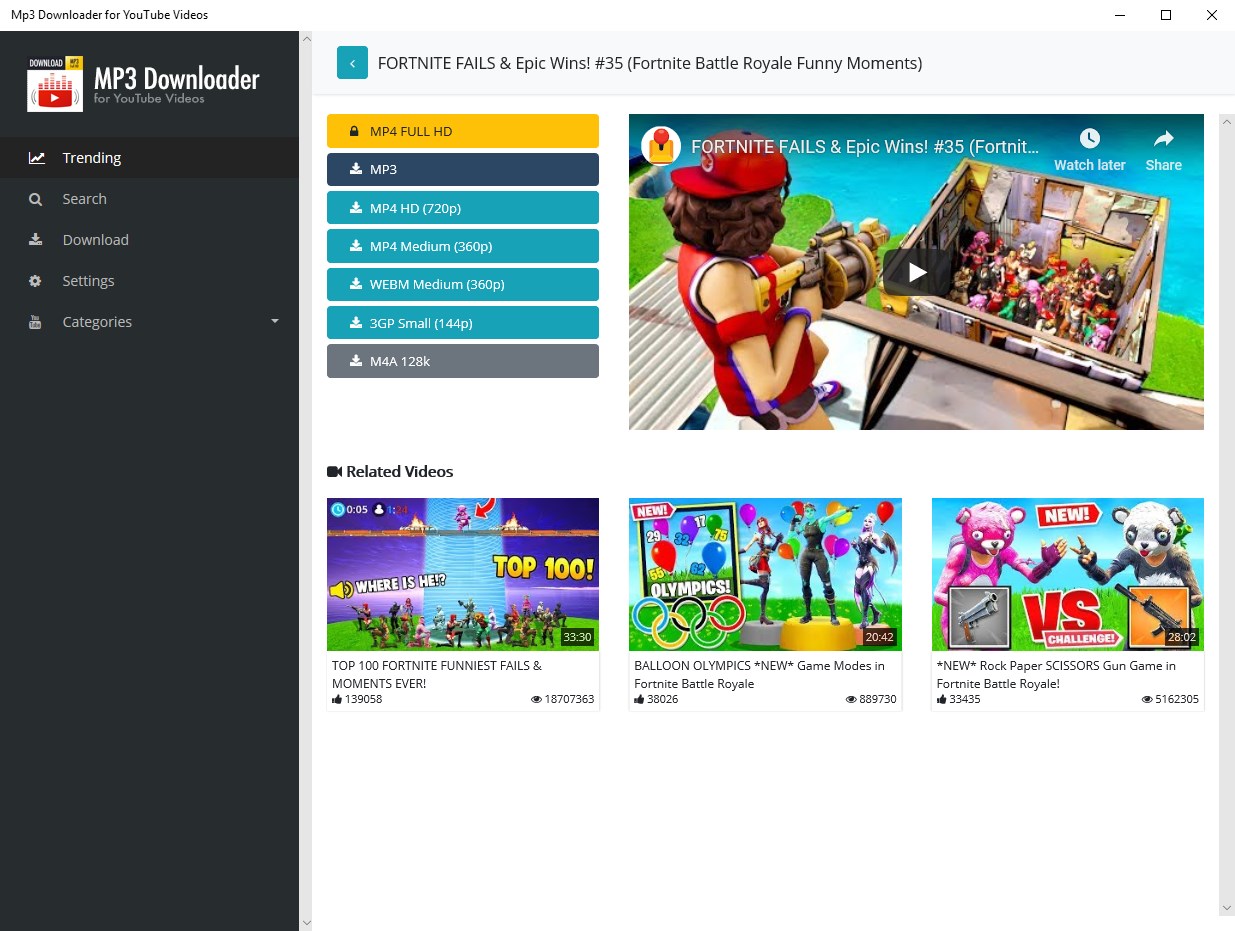Click the MP3 Downloader logo
This screenshot has height=931, width=1235.
pyautogui.click(x=143, y=83)
